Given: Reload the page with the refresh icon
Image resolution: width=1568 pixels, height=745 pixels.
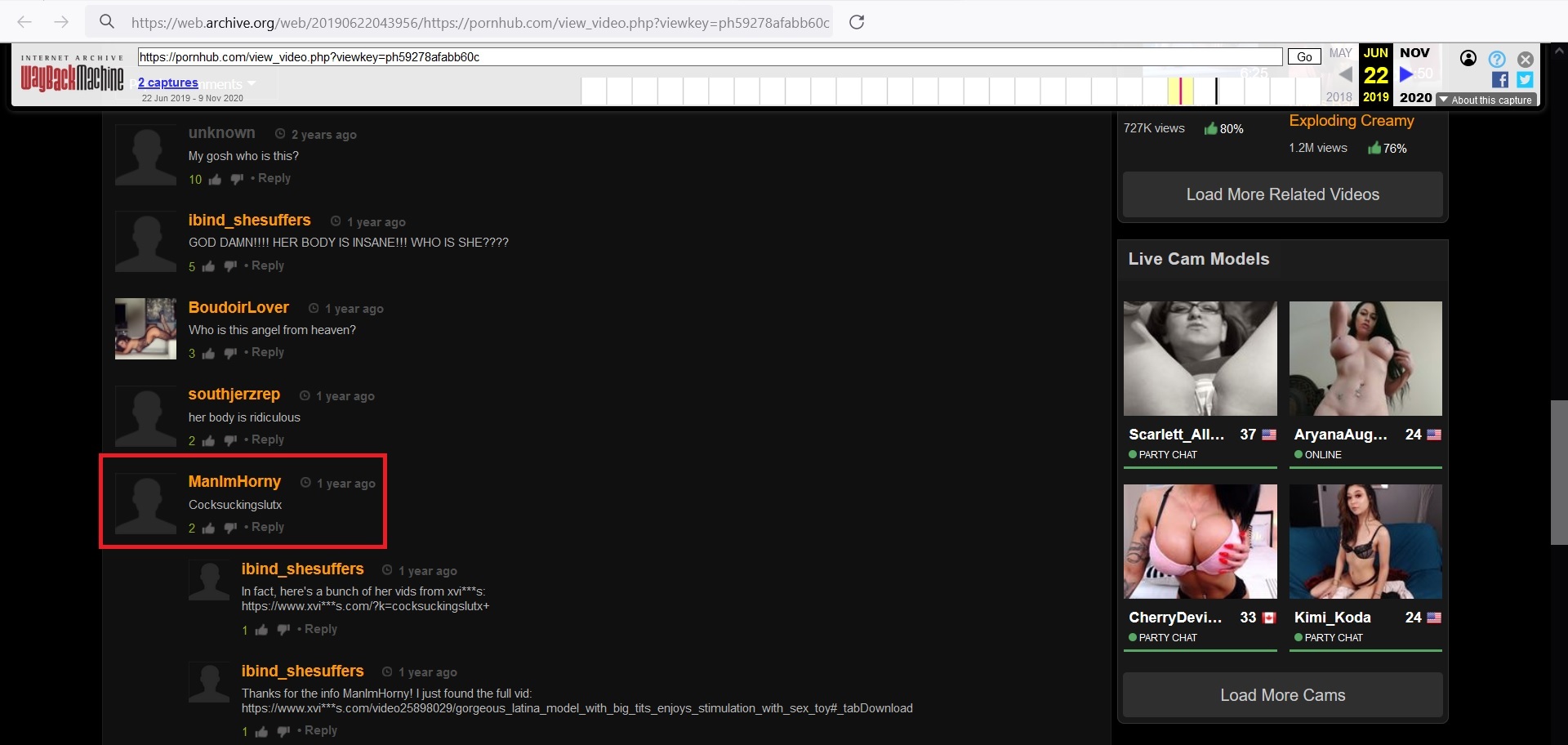Looking at the screenshot, I should coord(857,22).
